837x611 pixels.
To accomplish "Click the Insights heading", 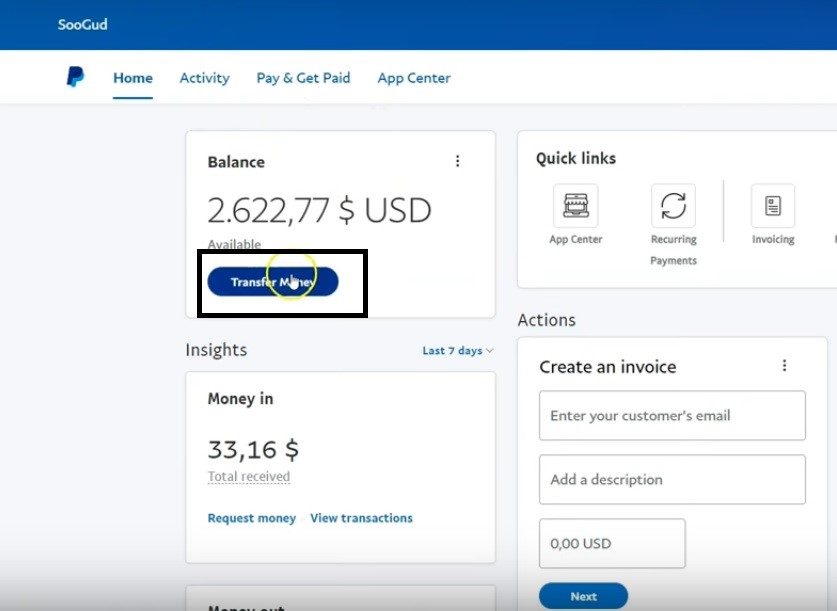I will coord(216,350).
